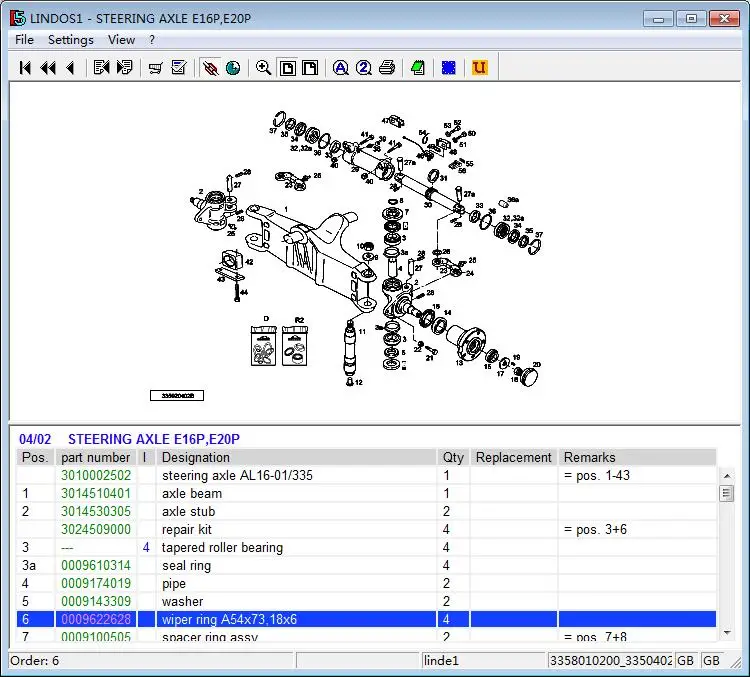Image resolution: width=750 pixels, height=677 pixels.
Task: Click the search 2 magnifier icon
Action: point(364,68)
